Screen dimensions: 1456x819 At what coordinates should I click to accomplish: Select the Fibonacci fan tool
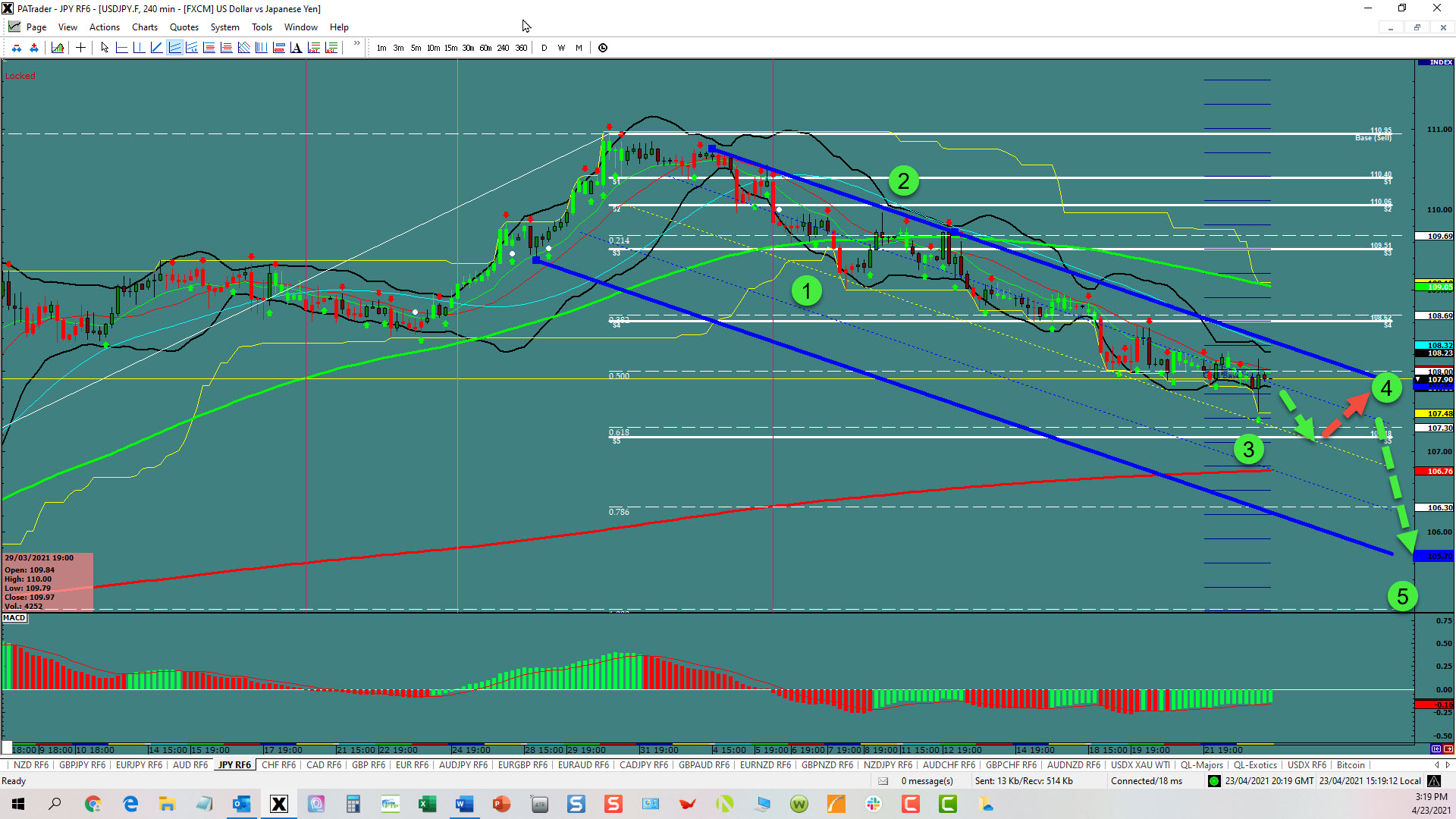(244, 48)
